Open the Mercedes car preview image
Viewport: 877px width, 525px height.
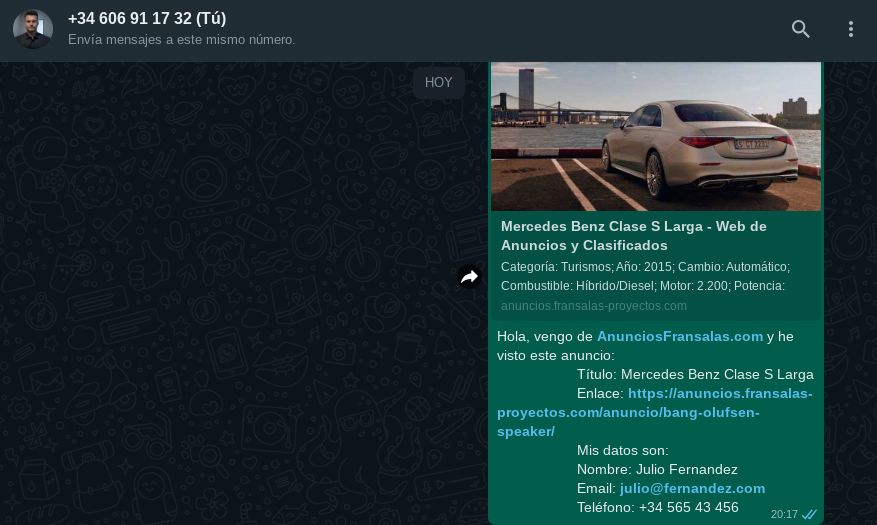click(x=656, y=136)
